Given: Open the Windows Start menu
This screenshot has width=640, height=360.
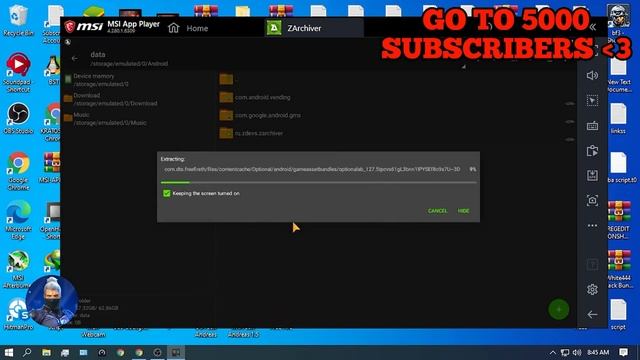Looking at the screenshot, I should coord(9,352).
